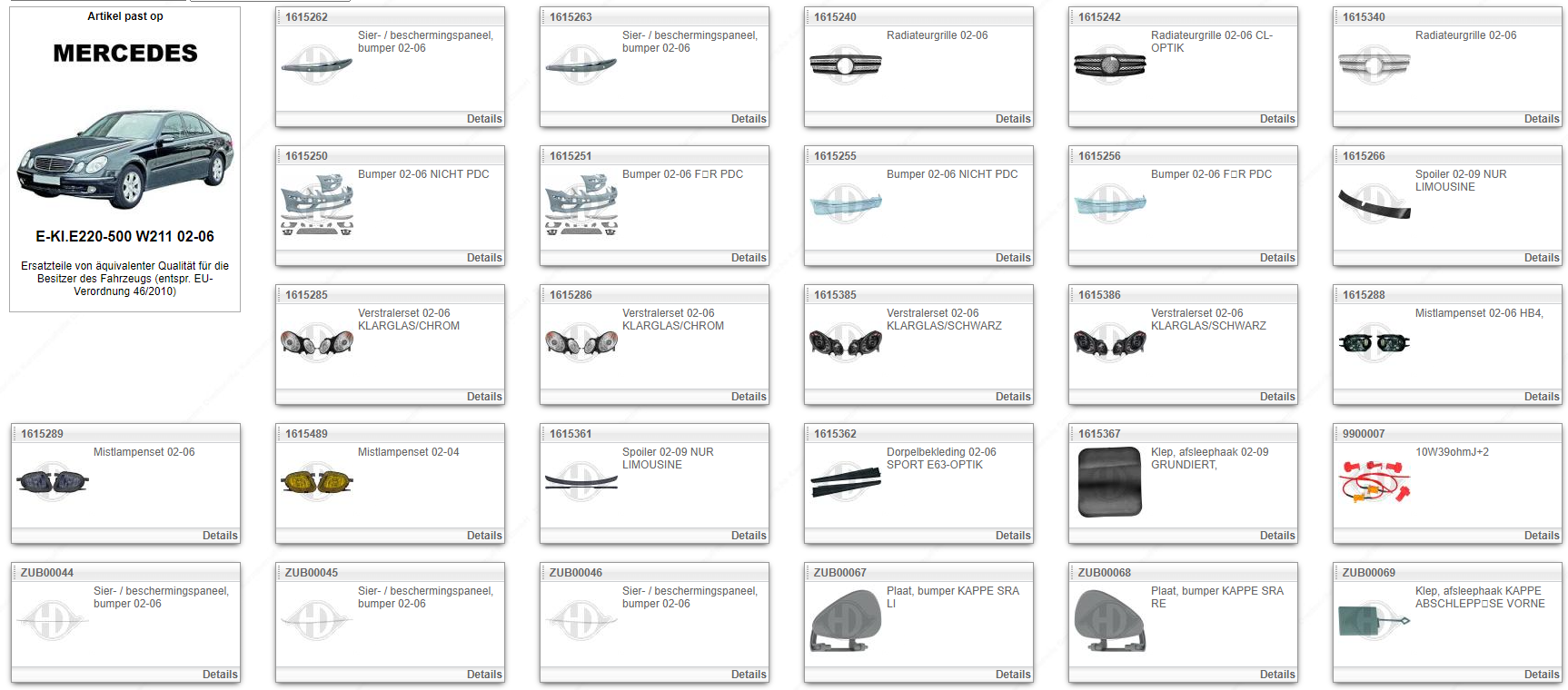
Task: Click the 1615262 bumper trim thumbnail
Action: point(317,64)
